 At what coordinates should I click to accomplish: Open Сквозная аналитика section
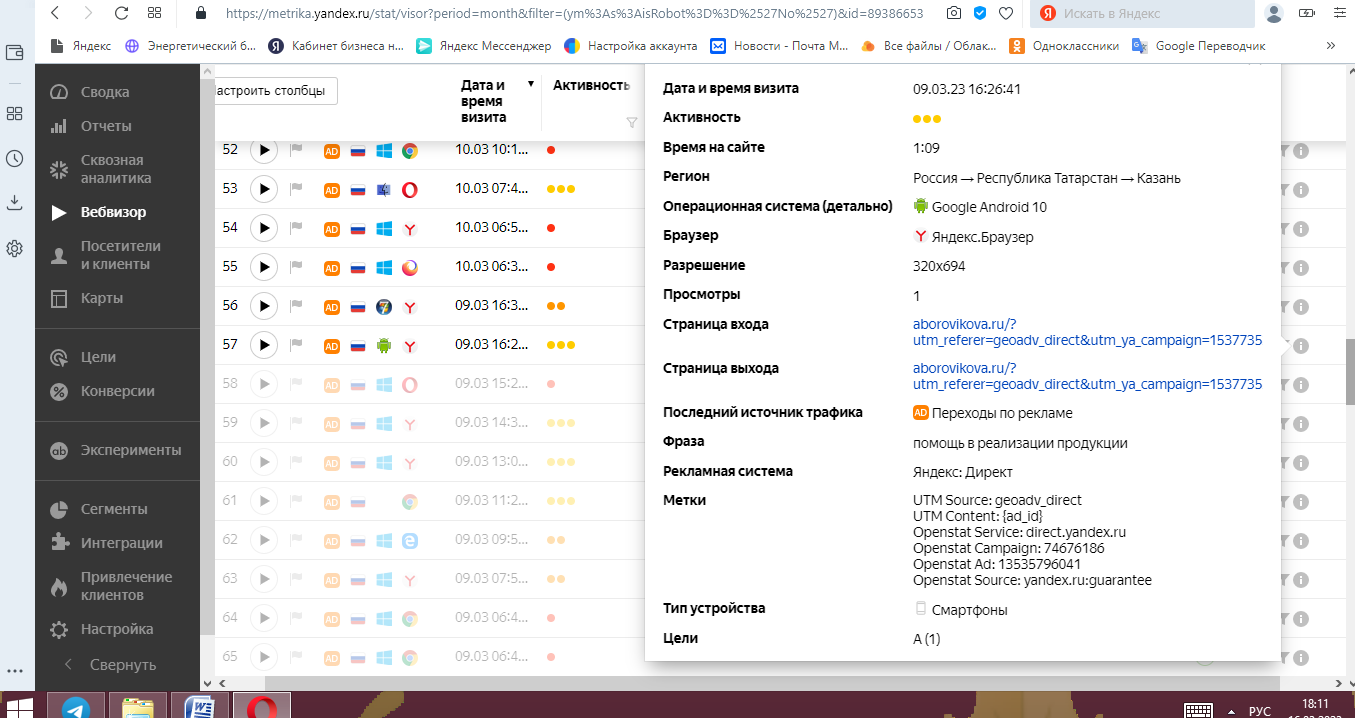(x=118, y=169)
